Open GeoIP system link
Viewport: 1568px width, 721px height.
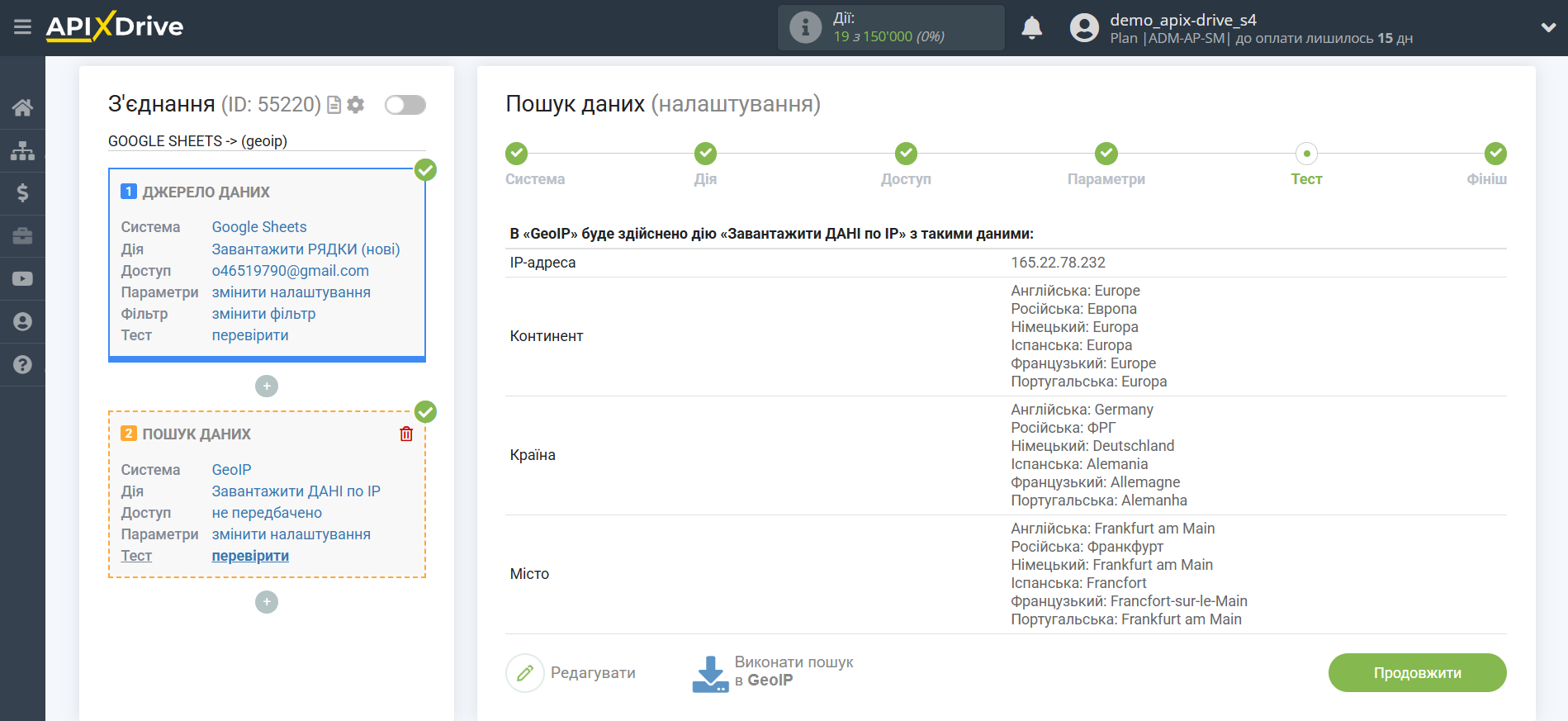click(232, 469)
